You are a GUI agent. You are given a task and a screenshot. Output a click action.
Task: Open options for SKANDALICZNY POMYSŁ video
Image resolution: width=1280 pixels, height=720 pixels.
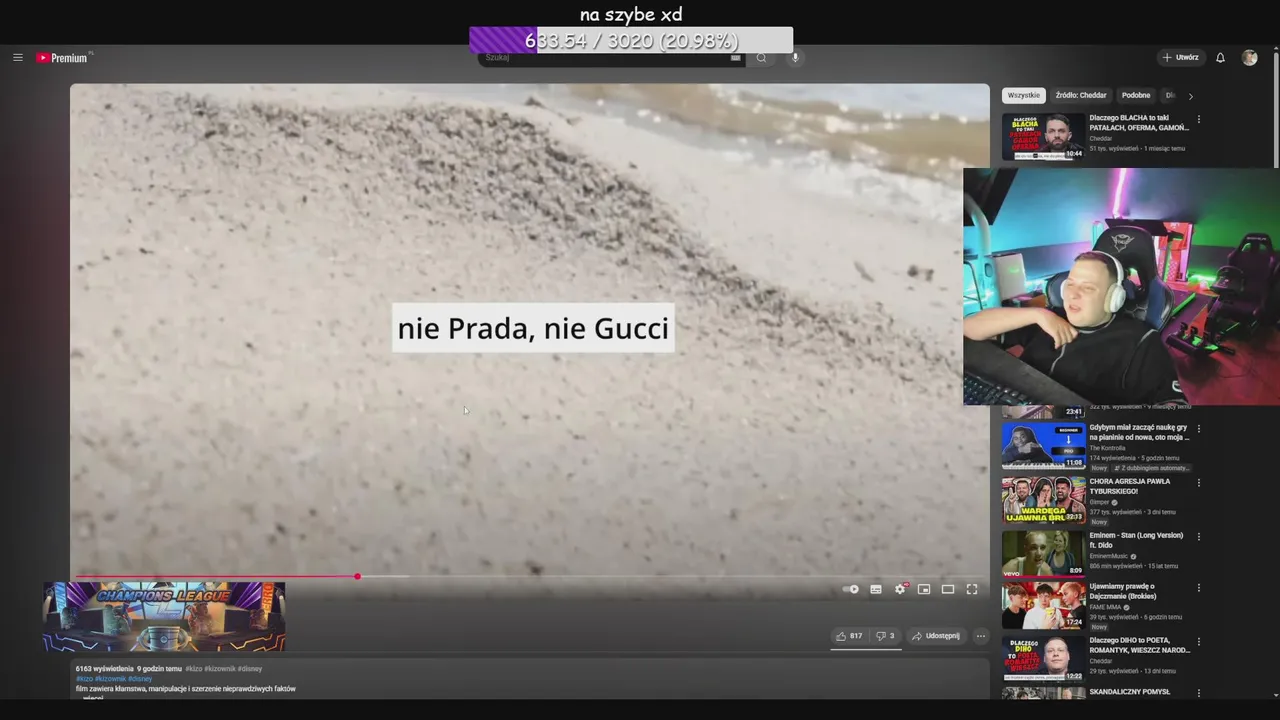coord(1199,693)
